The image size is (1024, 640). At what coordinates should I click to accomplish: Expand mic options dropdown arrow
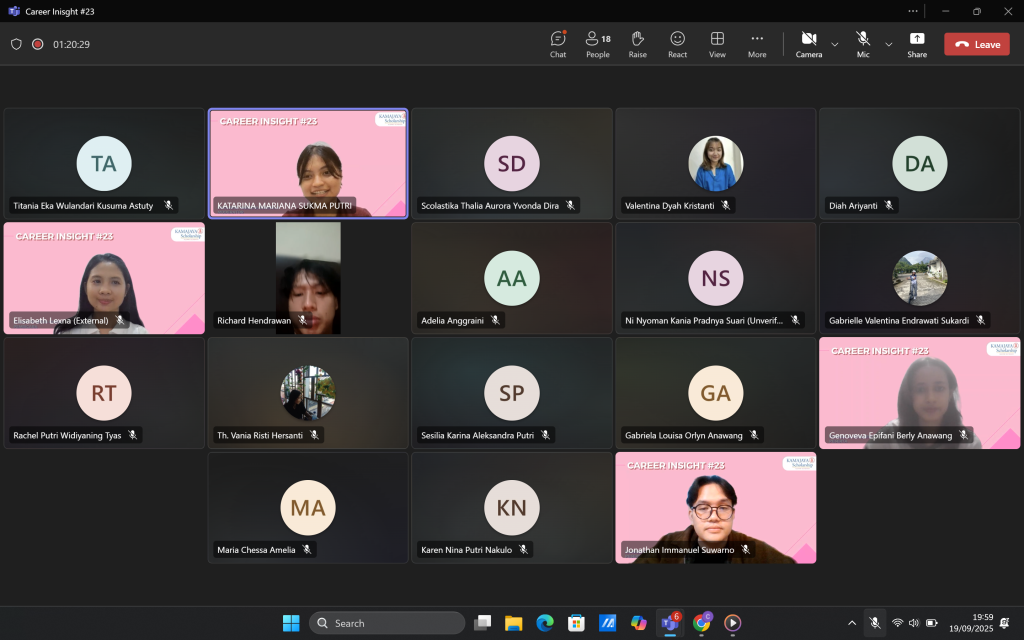pos(889,44)
